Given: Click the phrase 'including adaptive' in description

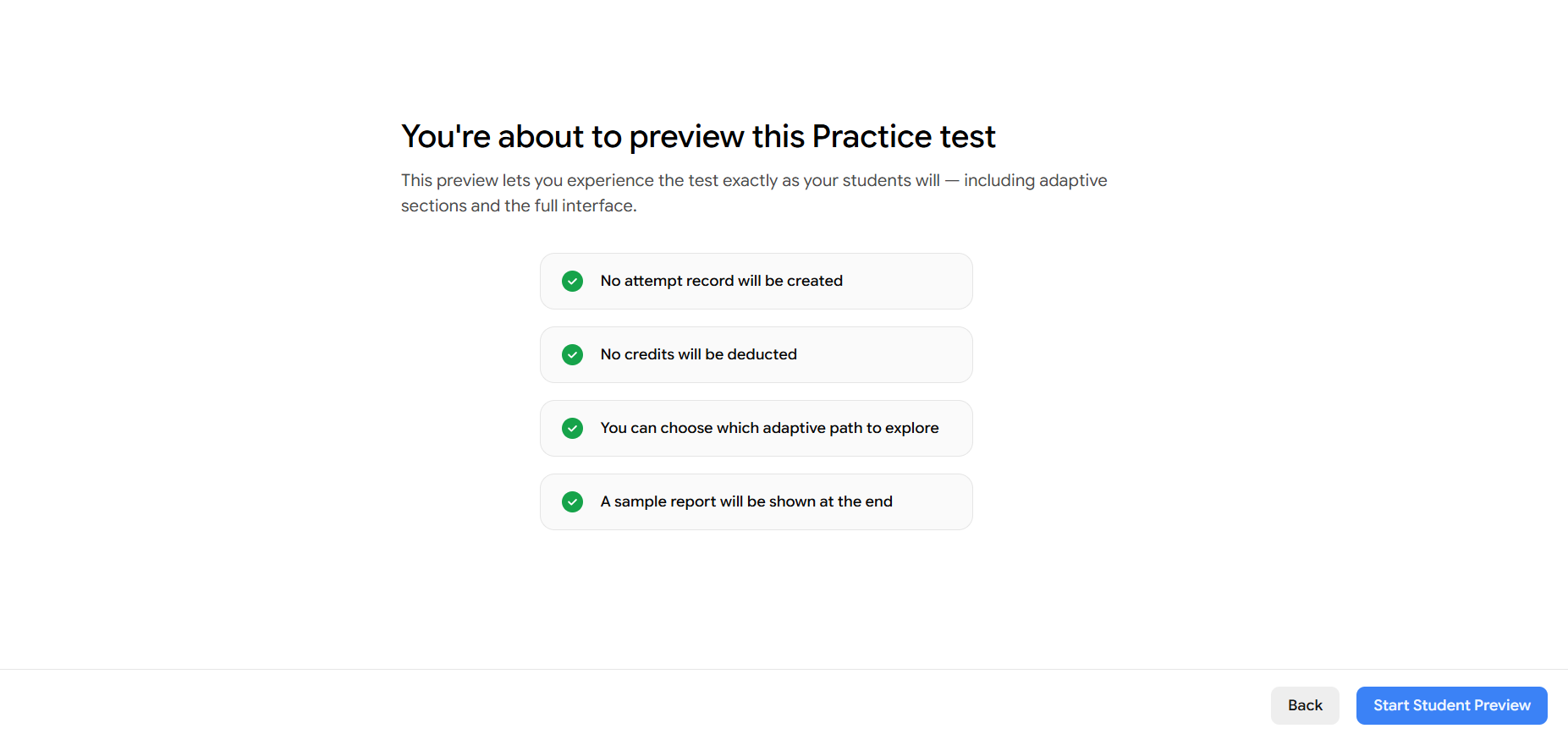Looking at the screenshot, I should [x=1035, y=180].
